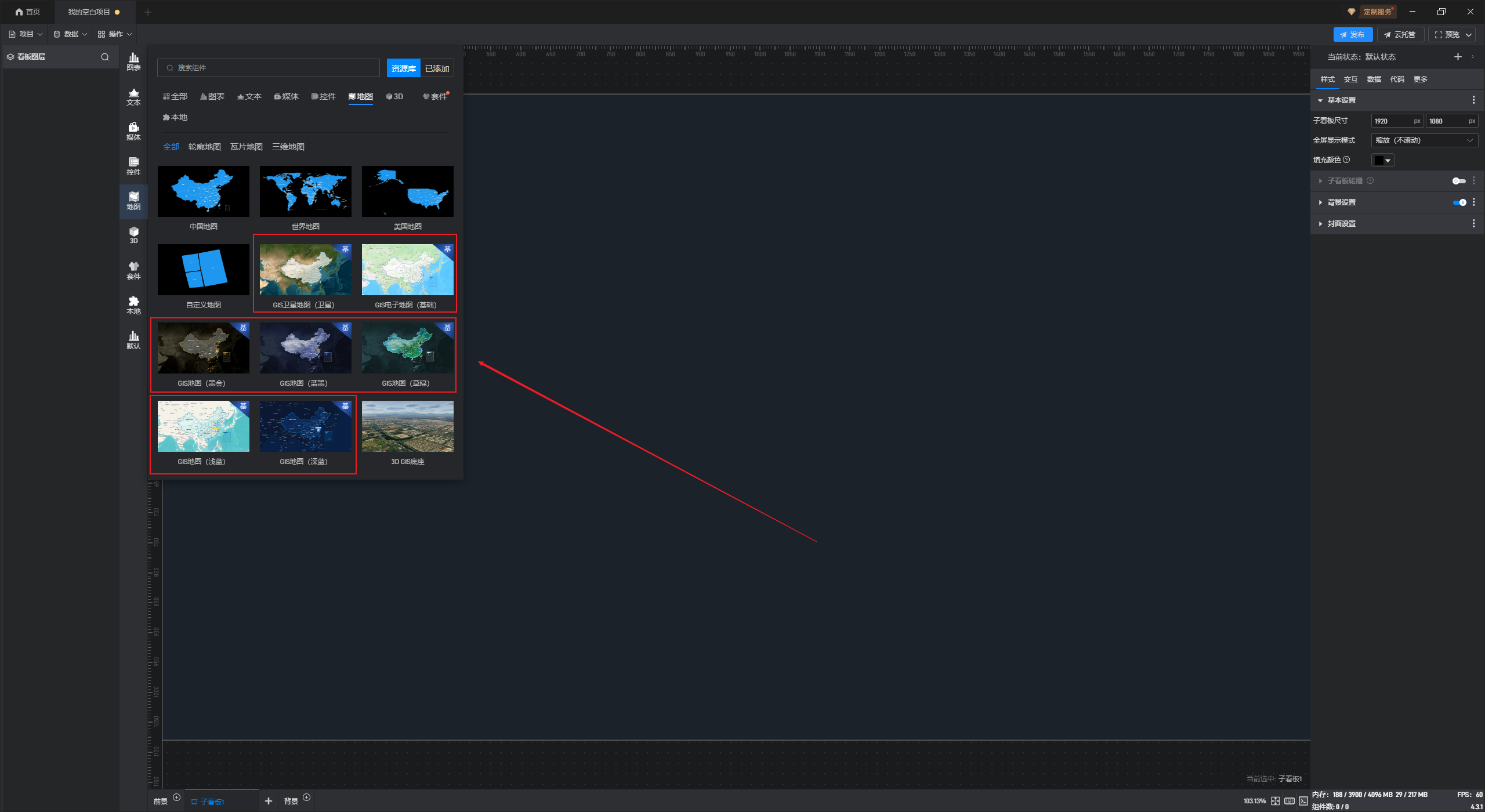This screenshot has width=1485, height=812.
Task: Add a new state with plus icon
Action: click(1457, 57)
